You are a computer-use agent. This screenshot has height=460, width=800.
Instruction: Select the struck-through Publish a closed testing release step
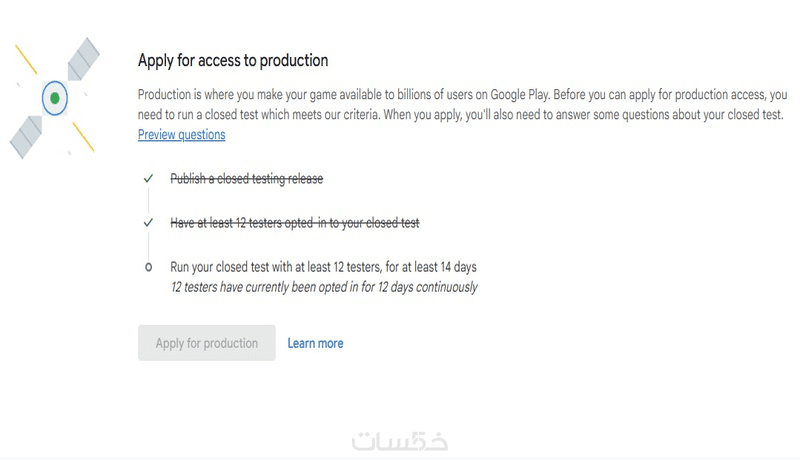[x=246, y=178]
